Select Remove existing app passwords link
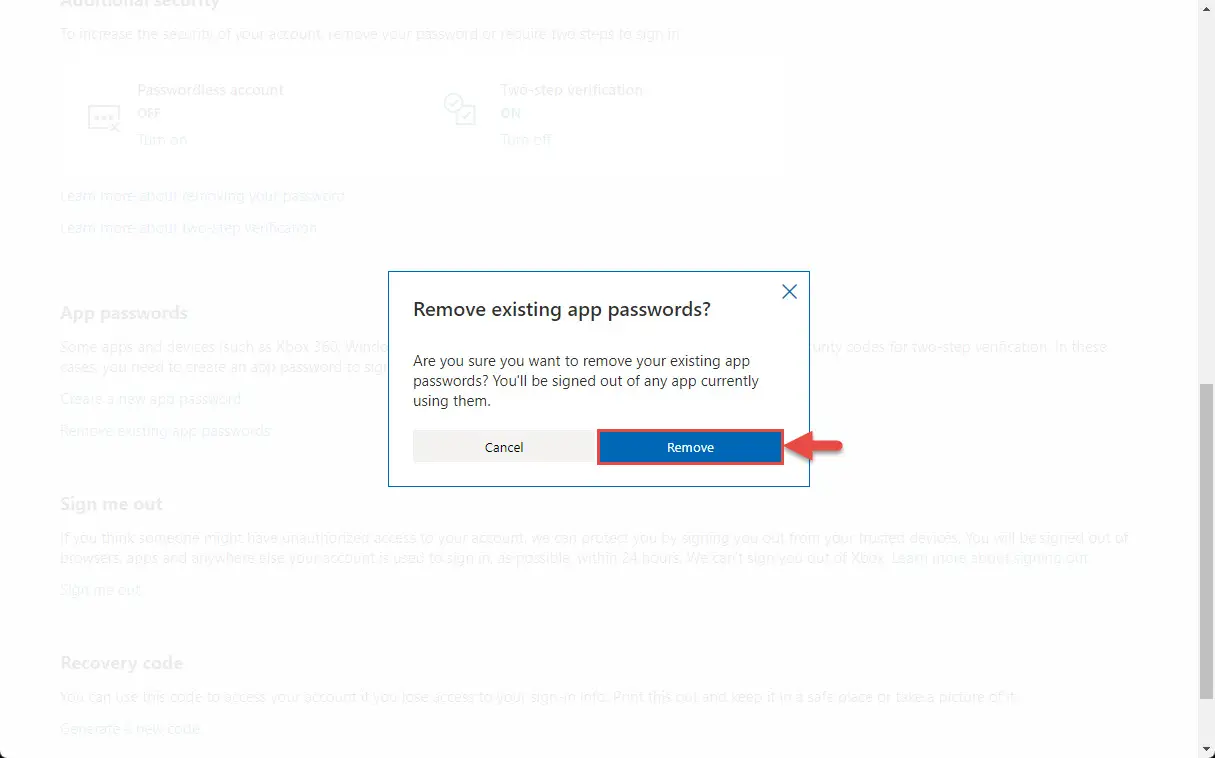Screen dimensions: 1215x758 166,431
